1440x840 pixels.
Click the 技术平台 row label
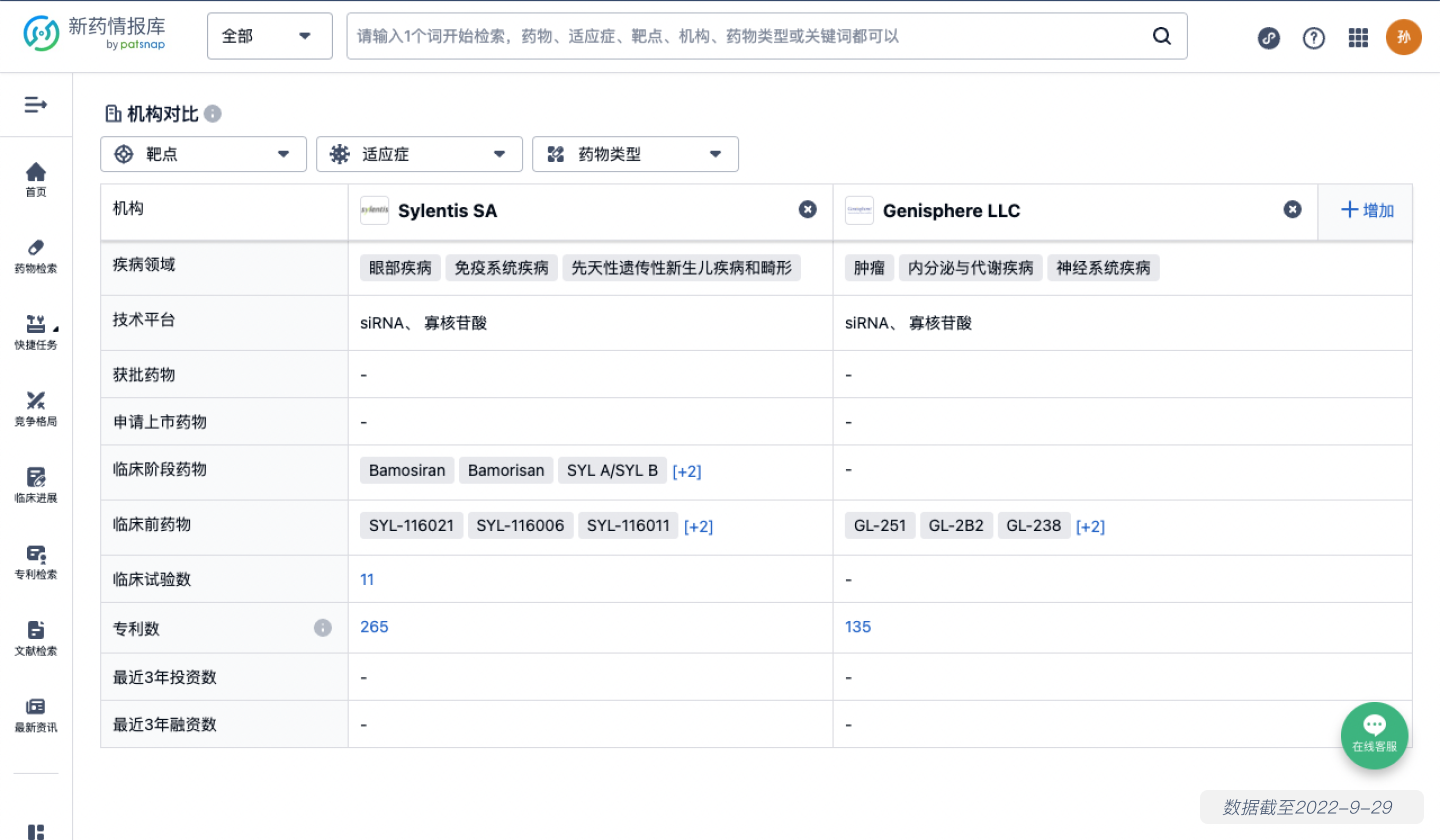144,320
